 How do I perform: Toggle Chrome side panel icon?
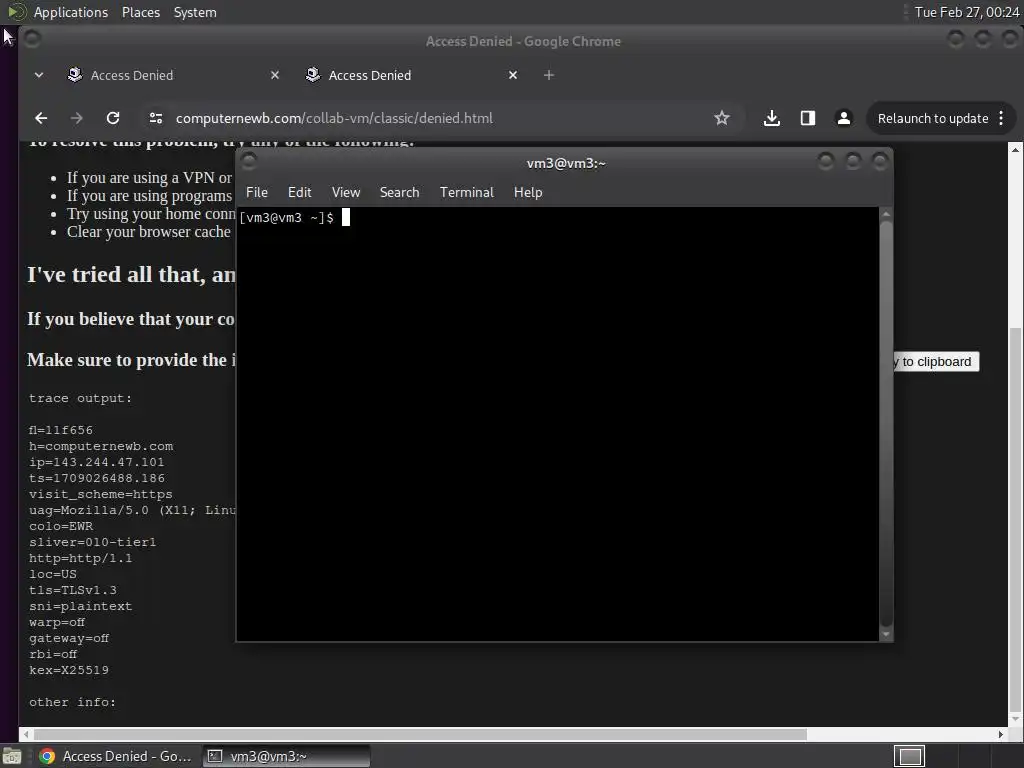[x=808, y=118]
